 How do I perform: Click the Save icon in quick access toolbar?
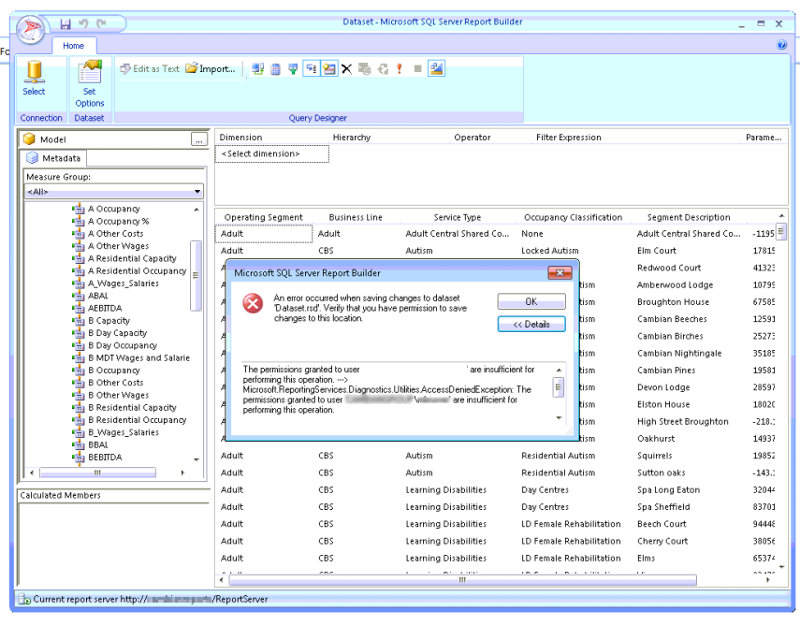point(65,23)
